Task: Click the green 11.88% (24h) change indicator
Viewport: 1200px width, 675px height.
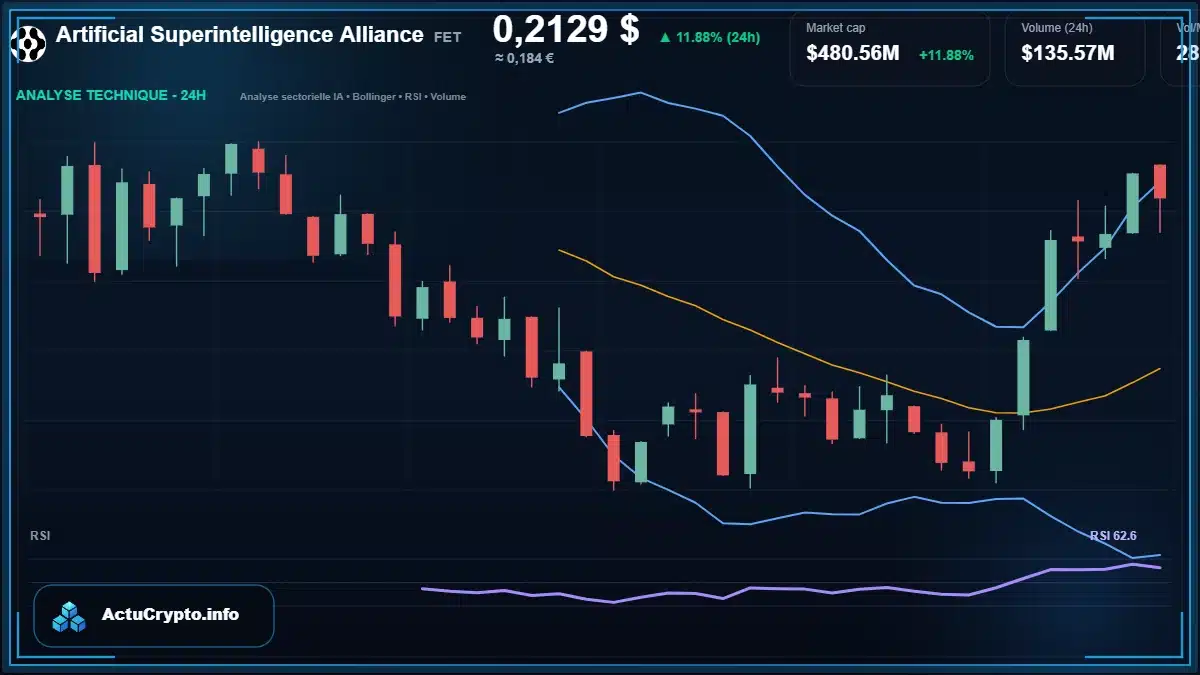Action: tap(709, 38)
